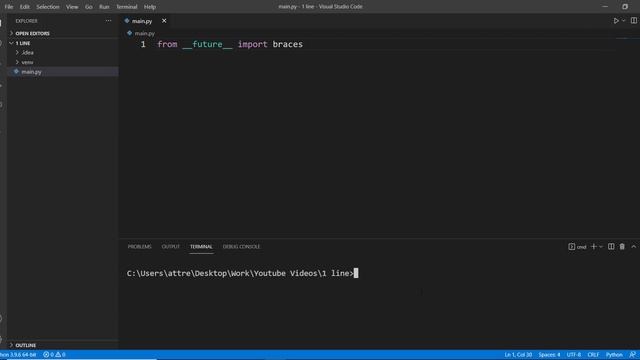Maximize the panel with the chevron up
The height and width of the screenshot is (360, 640).
(633, 247)
